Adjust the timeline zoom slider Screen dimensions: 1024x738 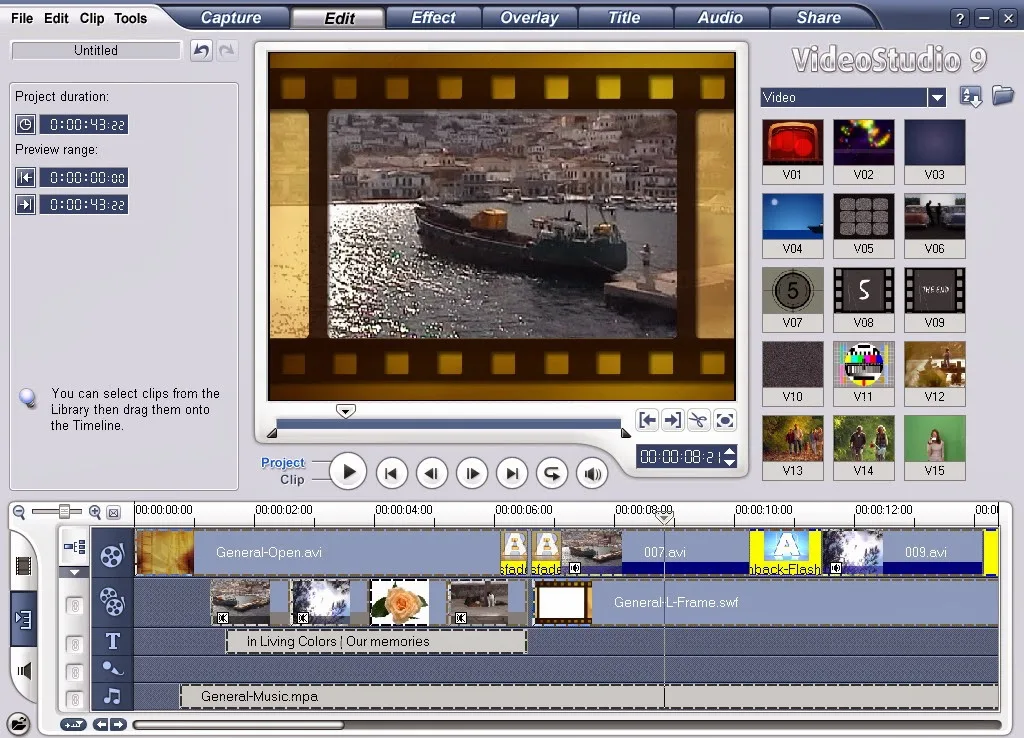tap(64, 512)
